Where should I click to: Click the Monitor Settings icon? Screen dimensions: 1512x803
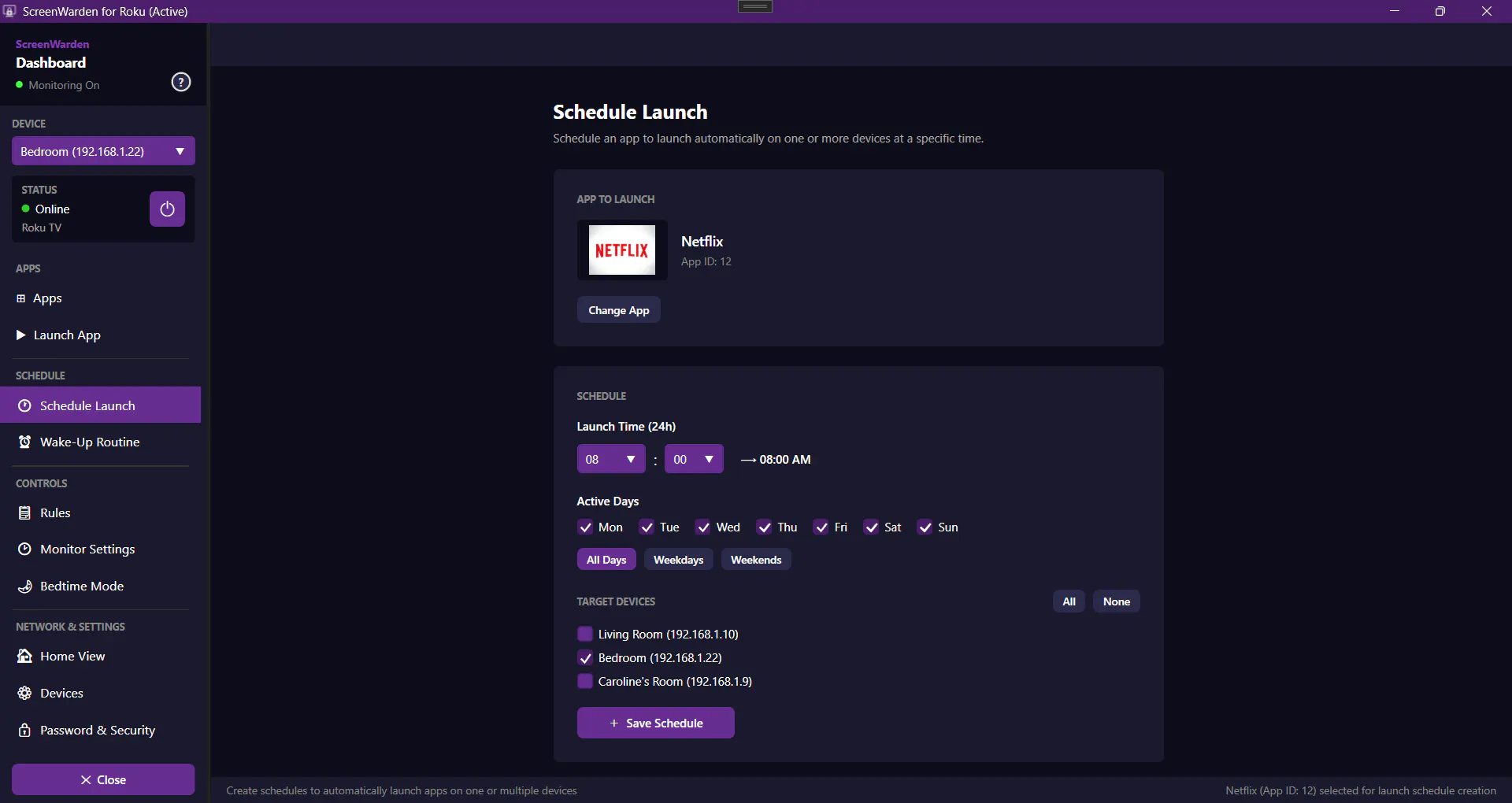pos(24,549)
